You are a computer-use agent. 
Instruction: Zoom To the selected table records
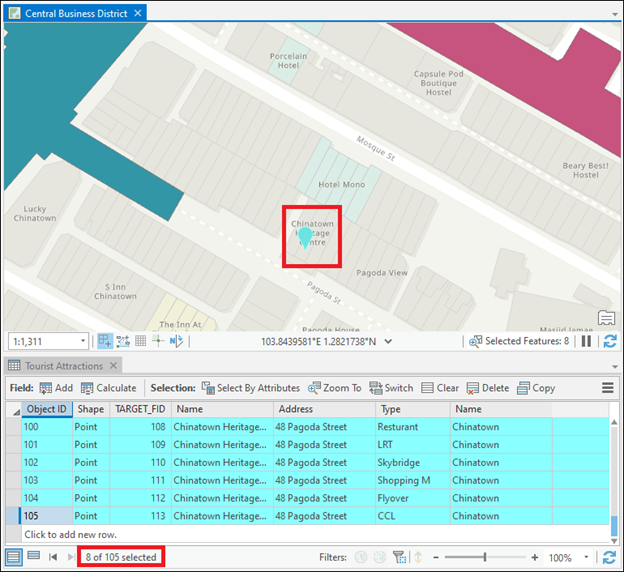pos(334,388)
